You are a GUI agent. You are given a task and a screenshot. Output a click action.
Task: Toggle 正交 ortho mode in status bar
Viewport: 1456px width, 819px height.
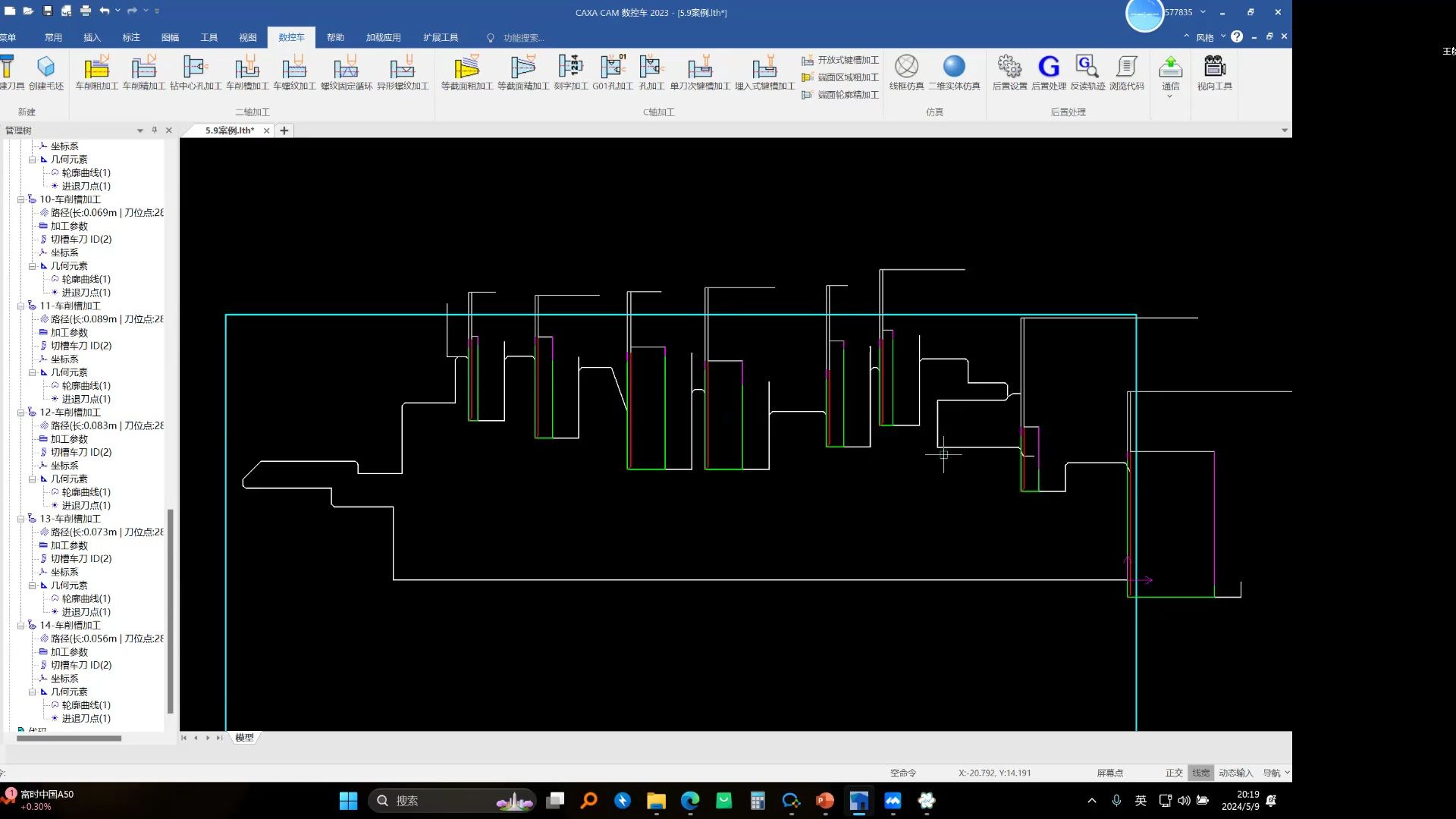tap(1174, 773)
